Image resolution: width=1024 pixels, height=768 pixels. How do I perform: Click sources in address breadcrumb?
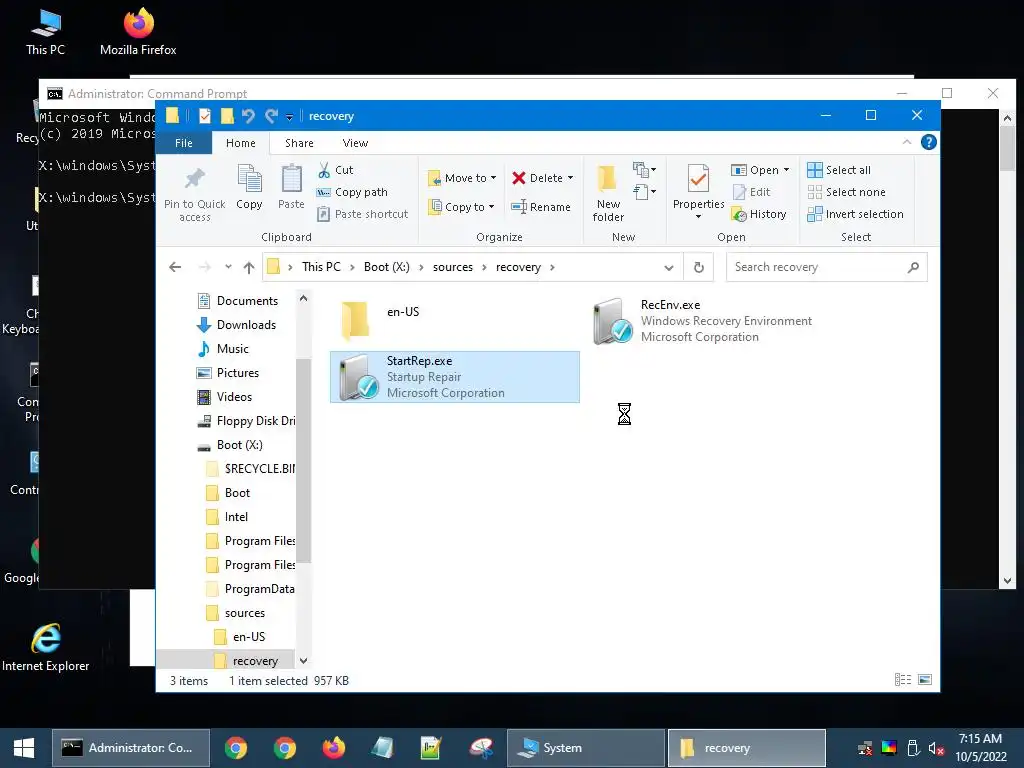tap(453, 267)
